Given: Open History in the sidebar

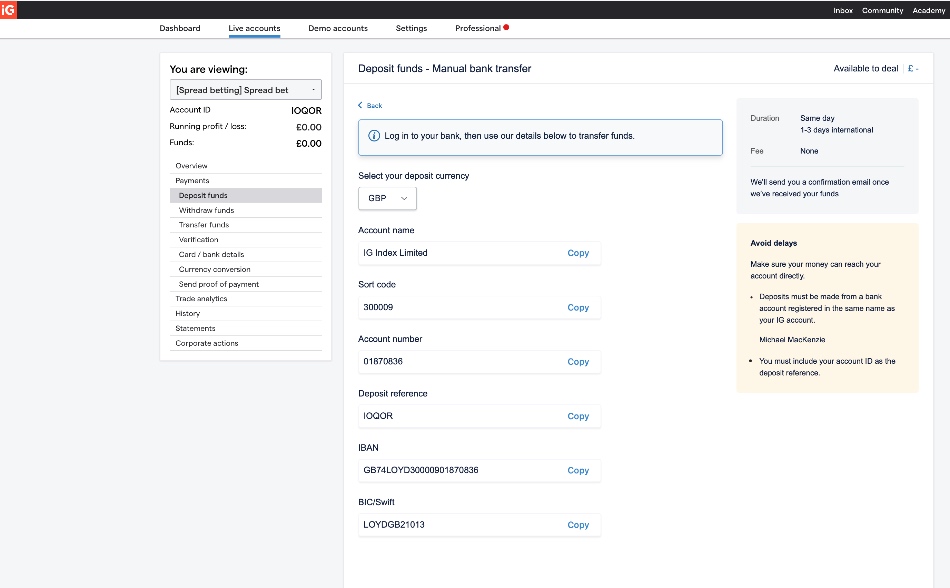Looking at the screenshot, I should tap(245, 314).
